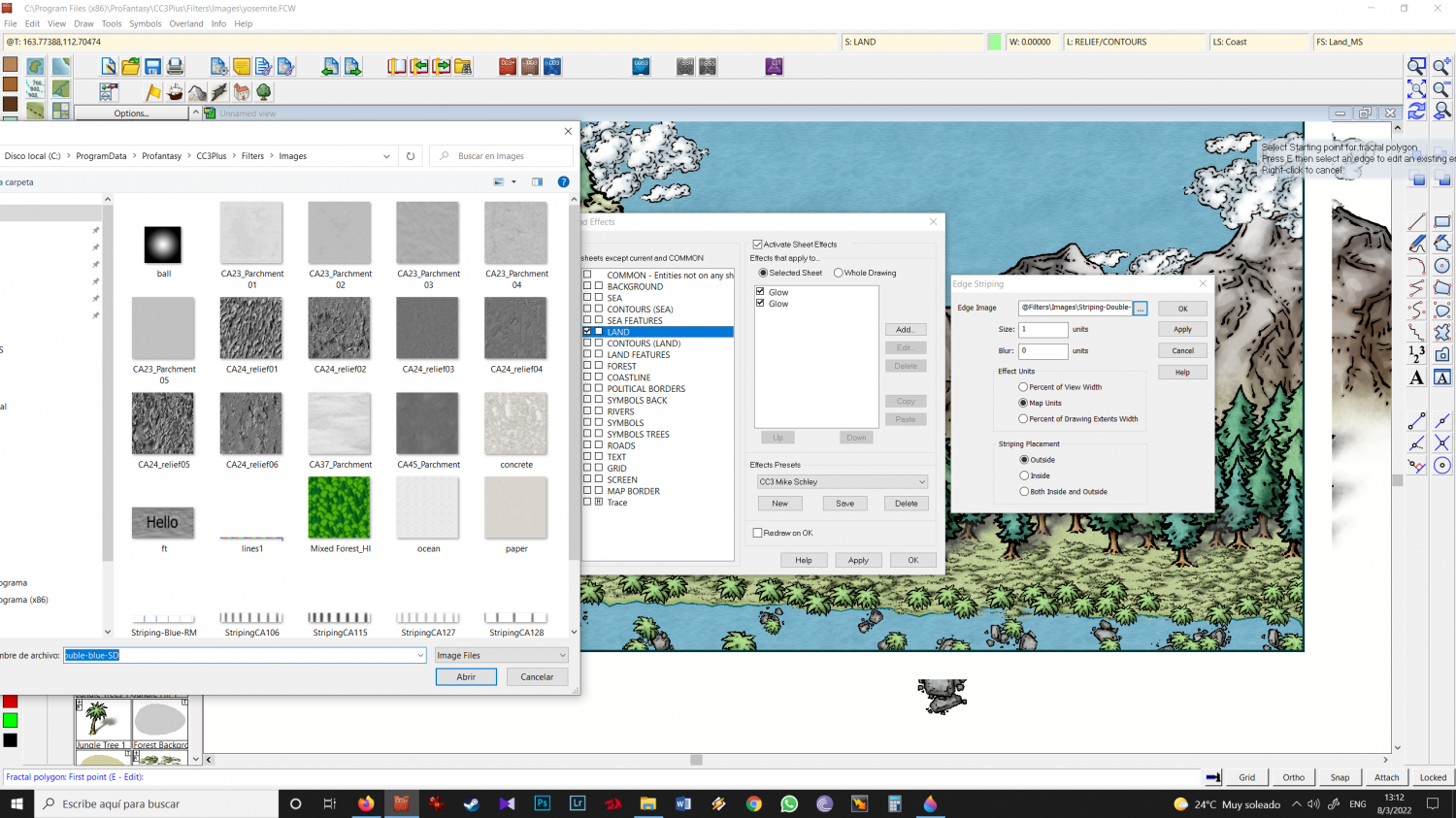Open the Effects Presets dropdown CC3 Mike Schley
The image size is (1456, 818).
click(843, 482)
